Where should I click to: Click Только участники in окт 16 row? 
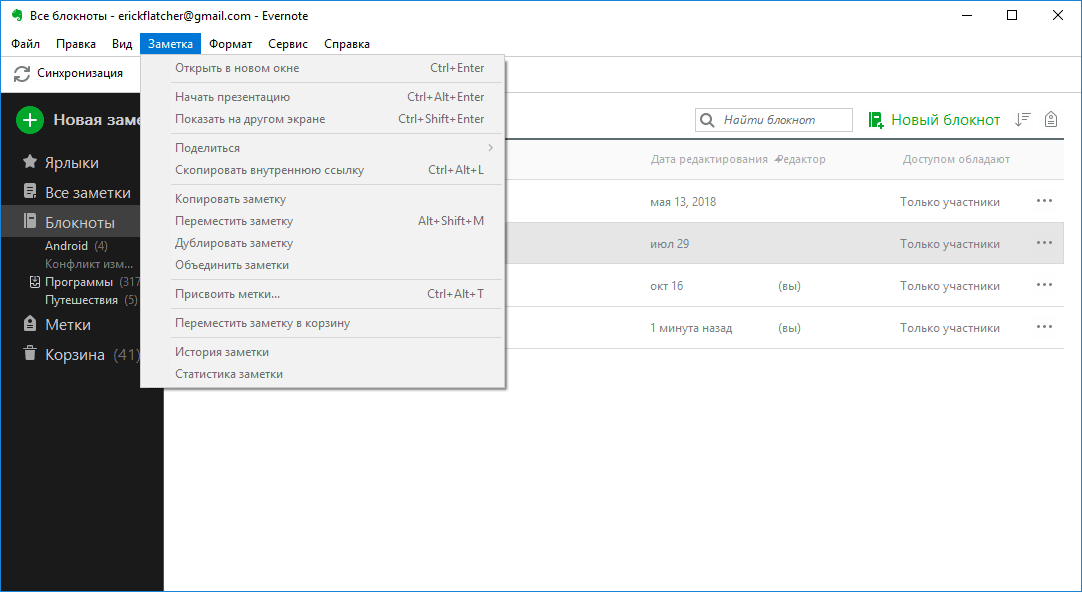(950, 286)
